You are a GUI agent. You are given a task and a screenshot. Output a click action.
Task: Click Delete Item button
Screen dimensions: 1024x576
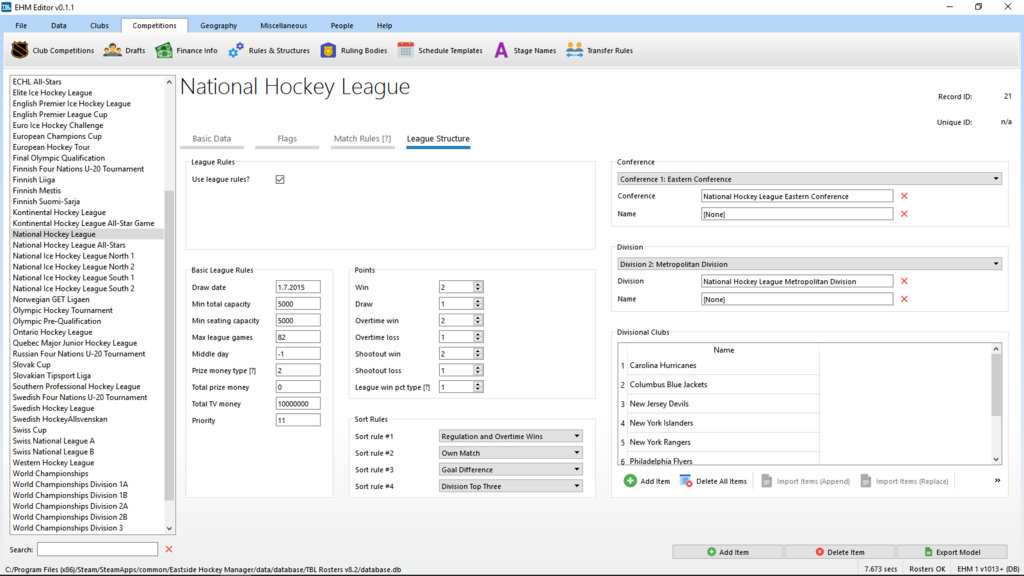point(840,552)
